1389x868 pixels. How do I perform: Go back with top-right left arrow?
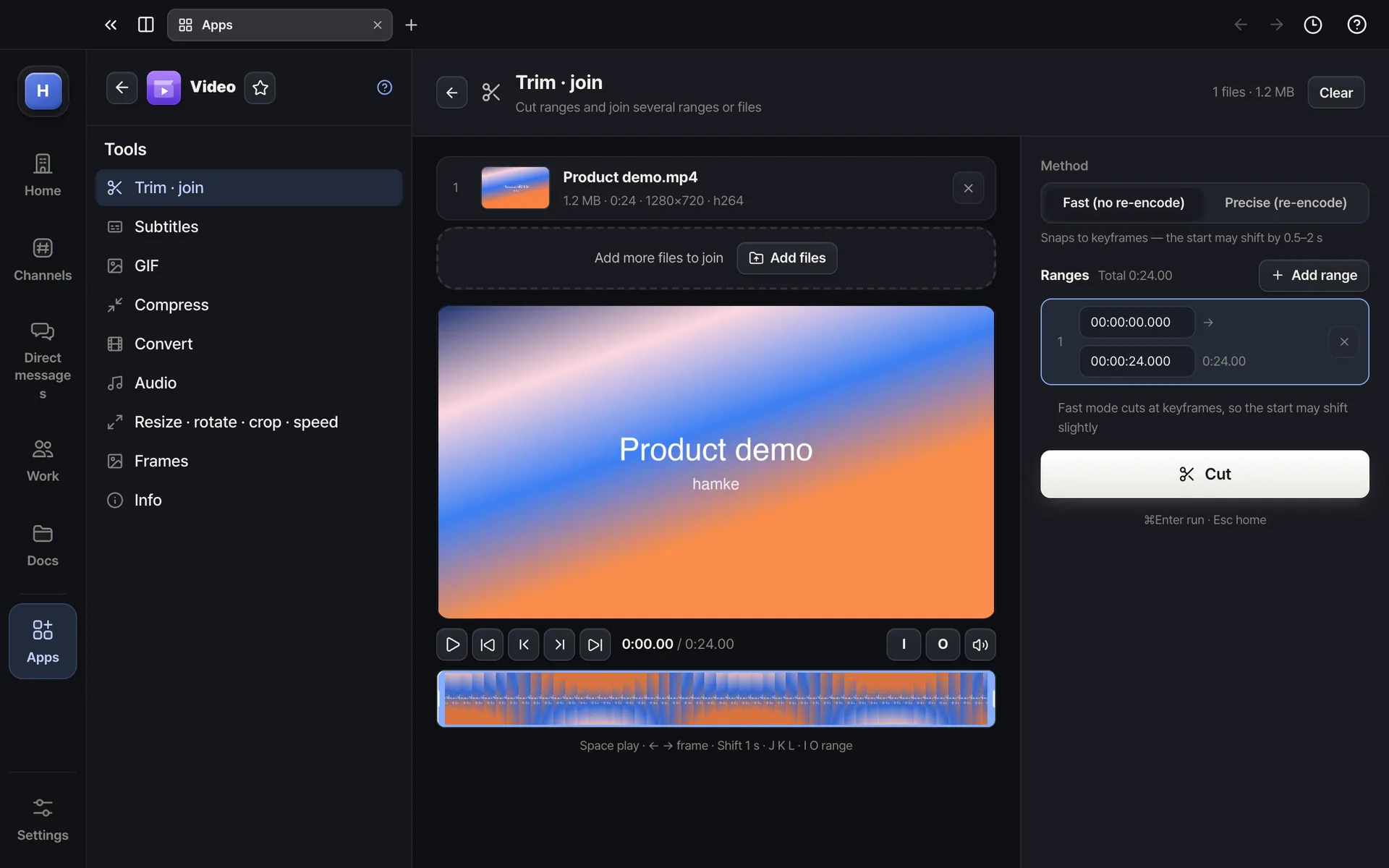tap(1241, 25)
